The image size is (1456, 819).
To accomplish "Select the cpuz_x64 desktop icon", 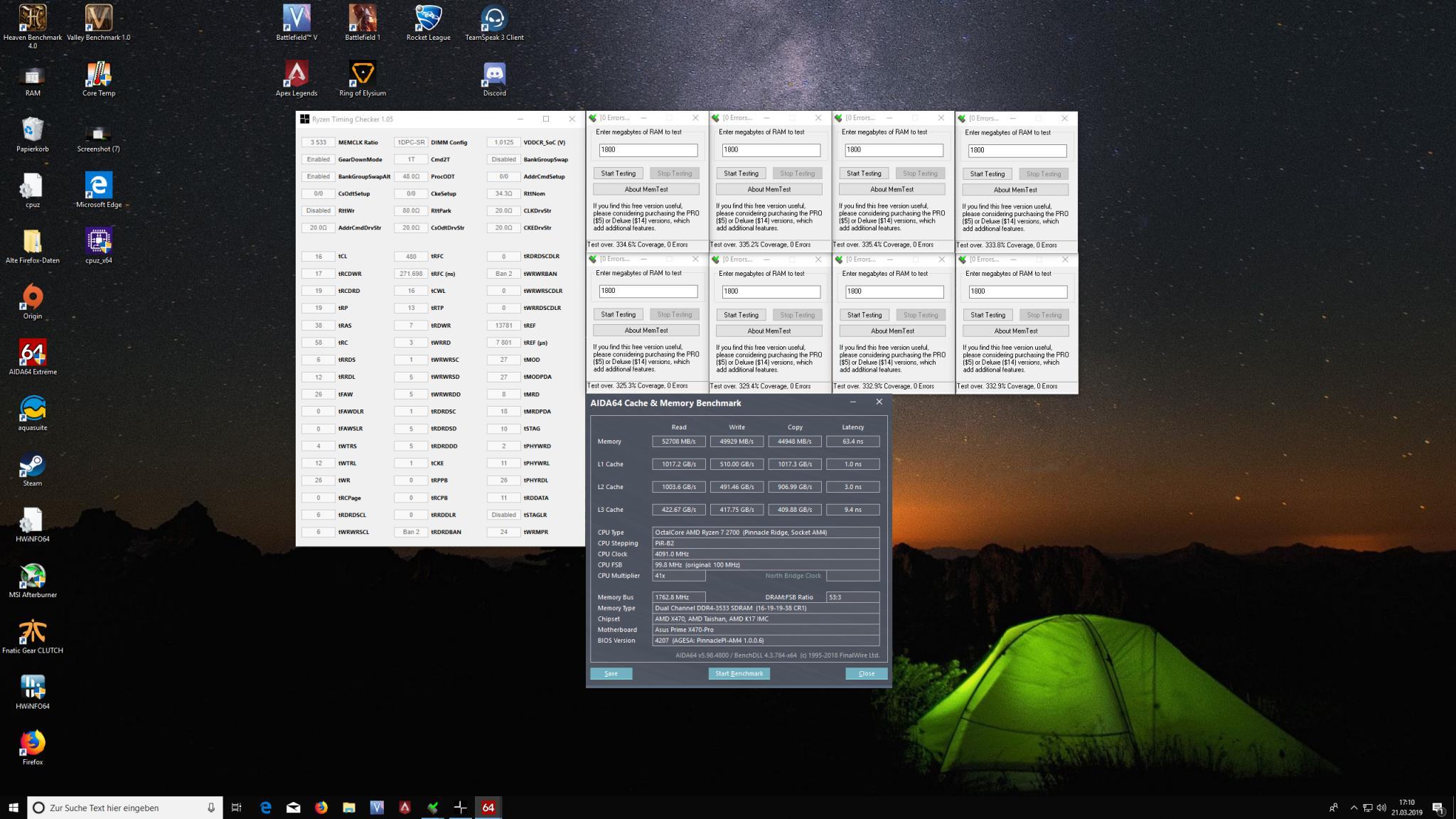I will click(99, 246).
